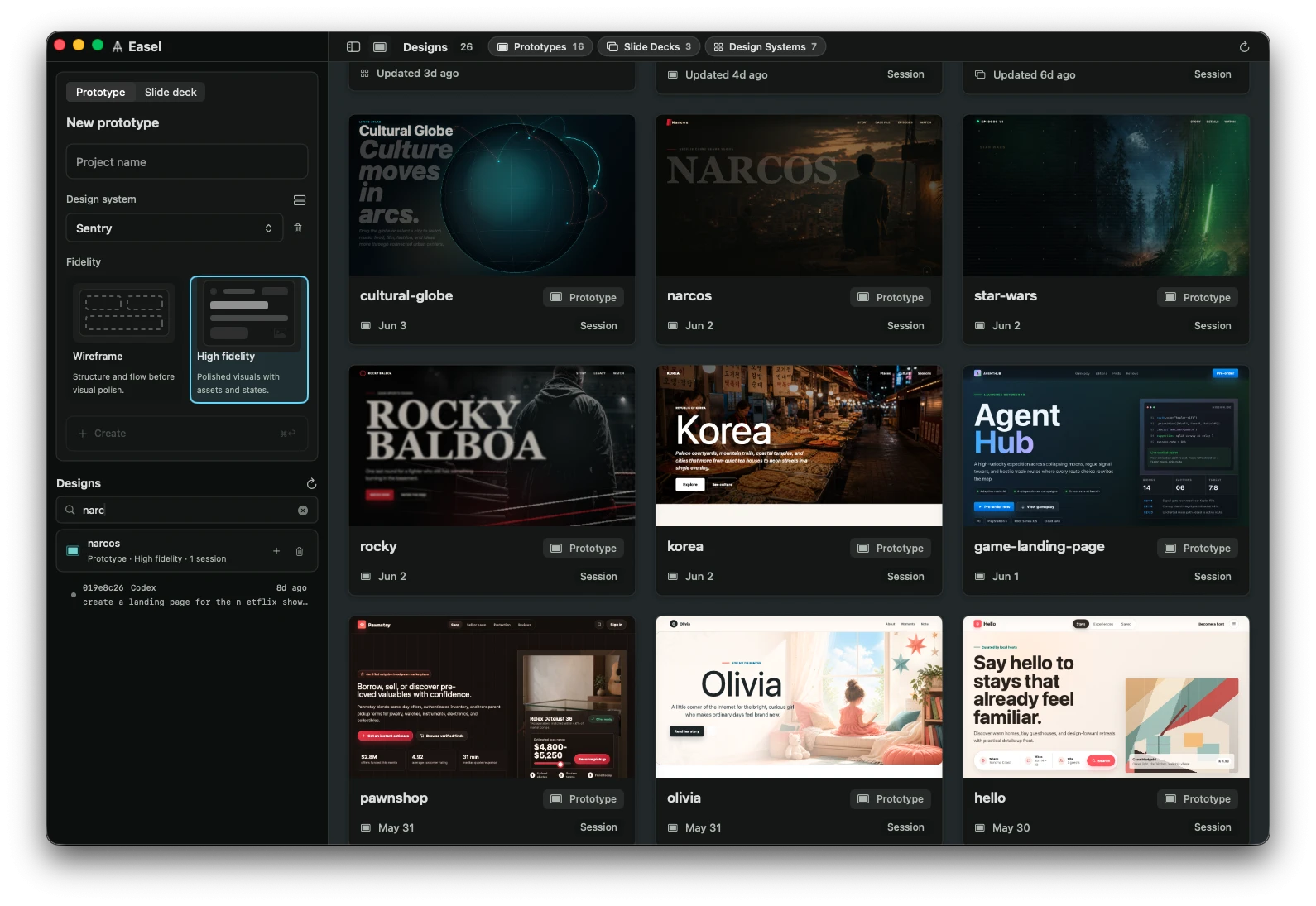The width and height of the screenshot is (1316, 906).
Task: Click the Easel logo icon in the title bar
Action: pyautogui.click(x=118, y=47)
